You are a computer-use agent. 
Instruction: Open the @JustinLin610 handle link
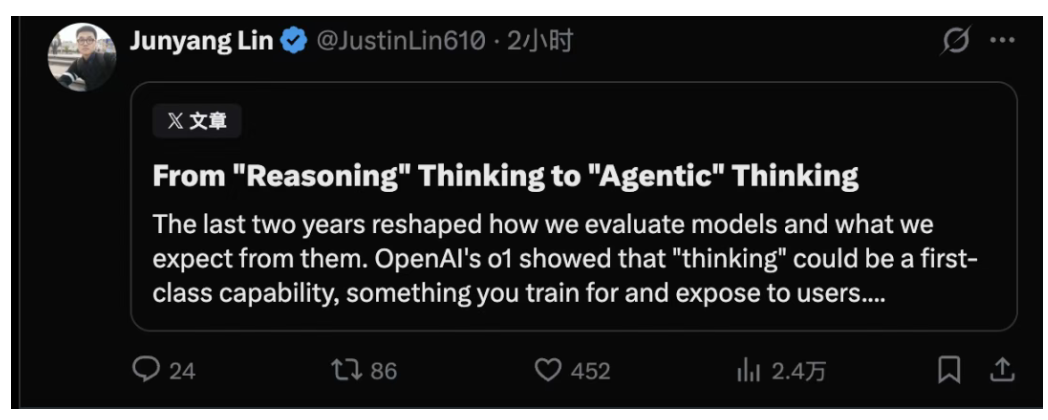(x=400, y=42)
